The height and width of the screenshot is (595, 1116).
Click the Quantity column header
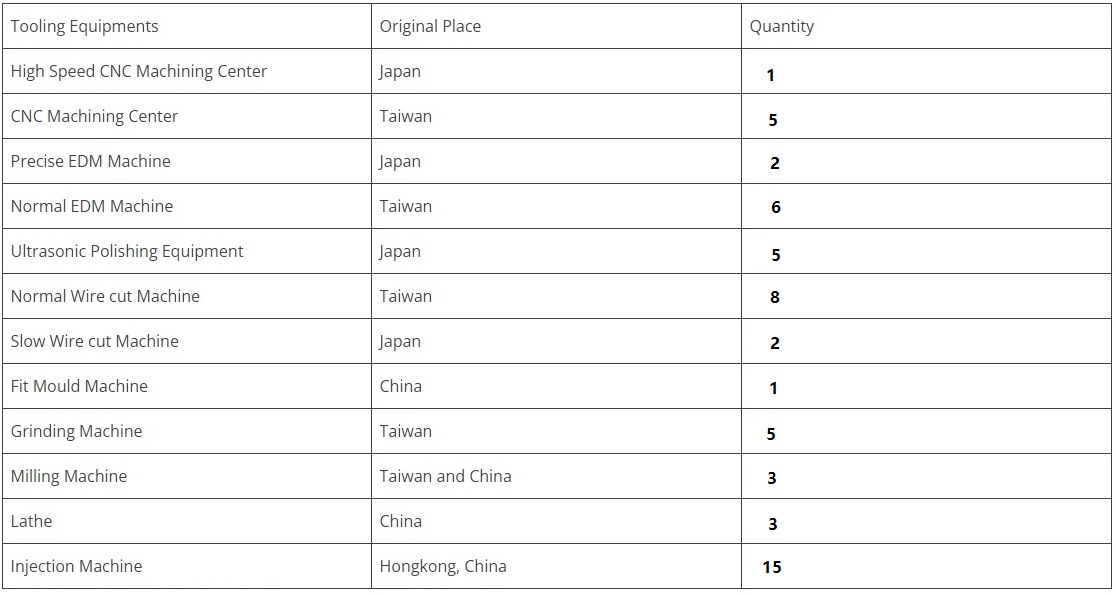click(x=781, y=27)
